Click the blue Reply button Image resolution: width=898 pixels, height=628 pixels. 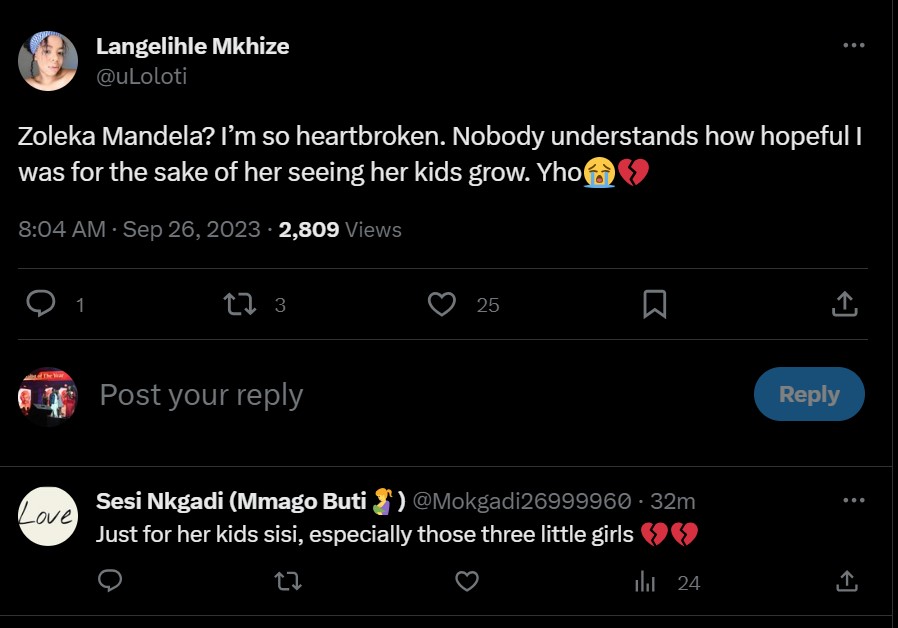coord(808,394)
